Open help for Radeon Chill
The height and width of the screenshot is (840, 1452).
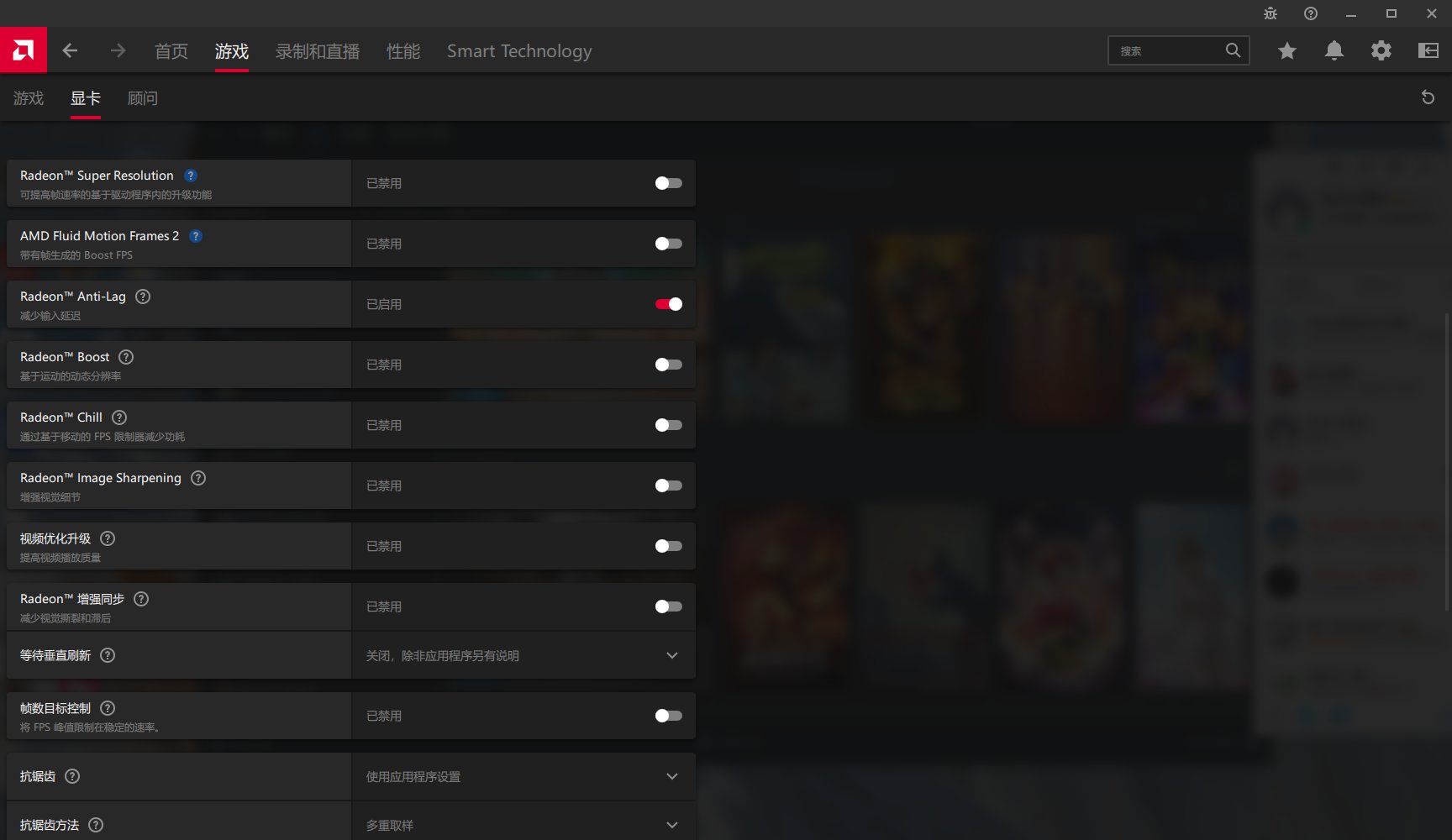[x=119, y=417]
